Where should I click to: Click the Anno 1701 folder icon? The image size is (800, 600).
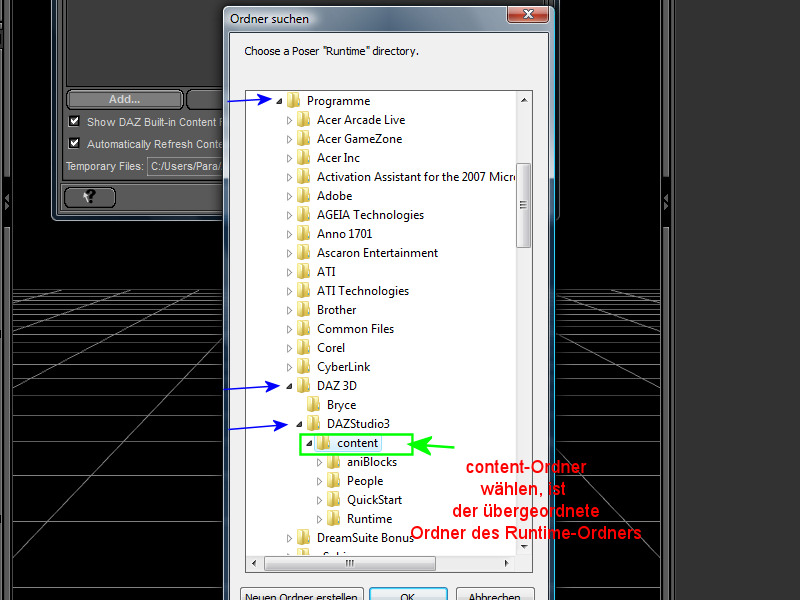pos(304,234)
